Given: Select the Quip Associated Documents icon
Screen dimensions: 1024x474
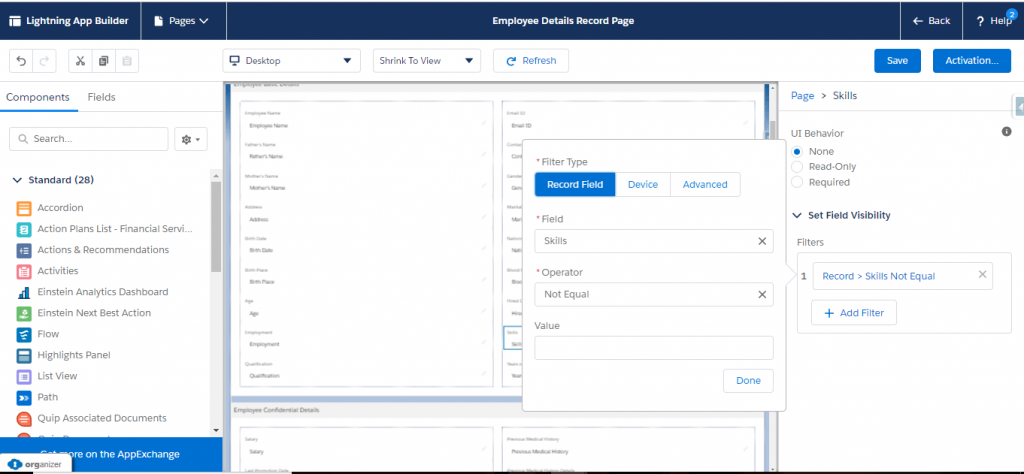Looking at the screenshot, I should (24, 419).
